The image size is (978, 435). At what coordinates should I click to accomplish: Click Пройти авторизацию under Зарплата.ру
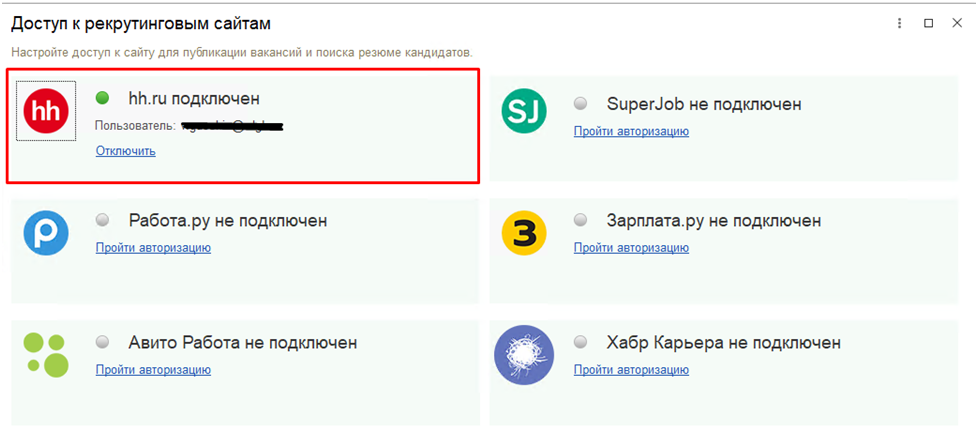pos(631,248)
